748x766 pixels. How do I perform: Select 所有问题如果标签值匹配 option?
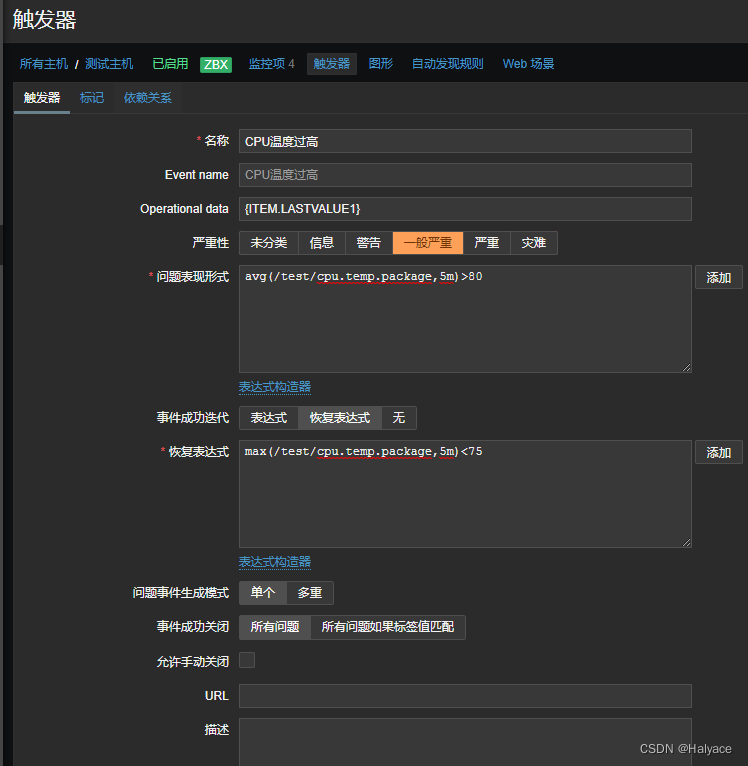[387, 628]
